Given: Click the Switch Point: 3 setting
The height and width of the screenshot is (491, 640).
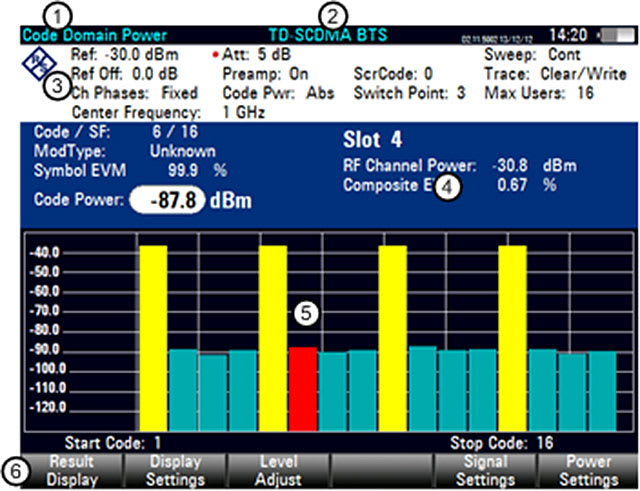Looking at the screenshot, I should coord(409,93).
